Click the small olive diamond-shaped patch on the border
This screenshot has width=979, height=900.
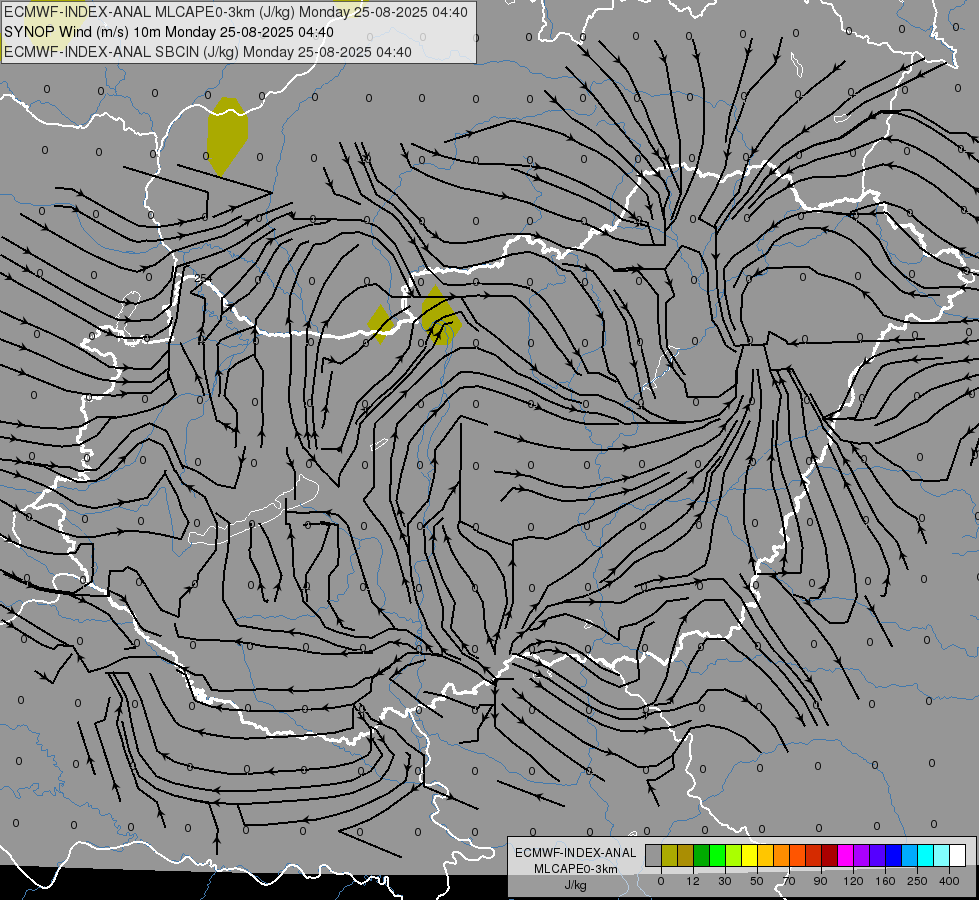tap(380, 324)
